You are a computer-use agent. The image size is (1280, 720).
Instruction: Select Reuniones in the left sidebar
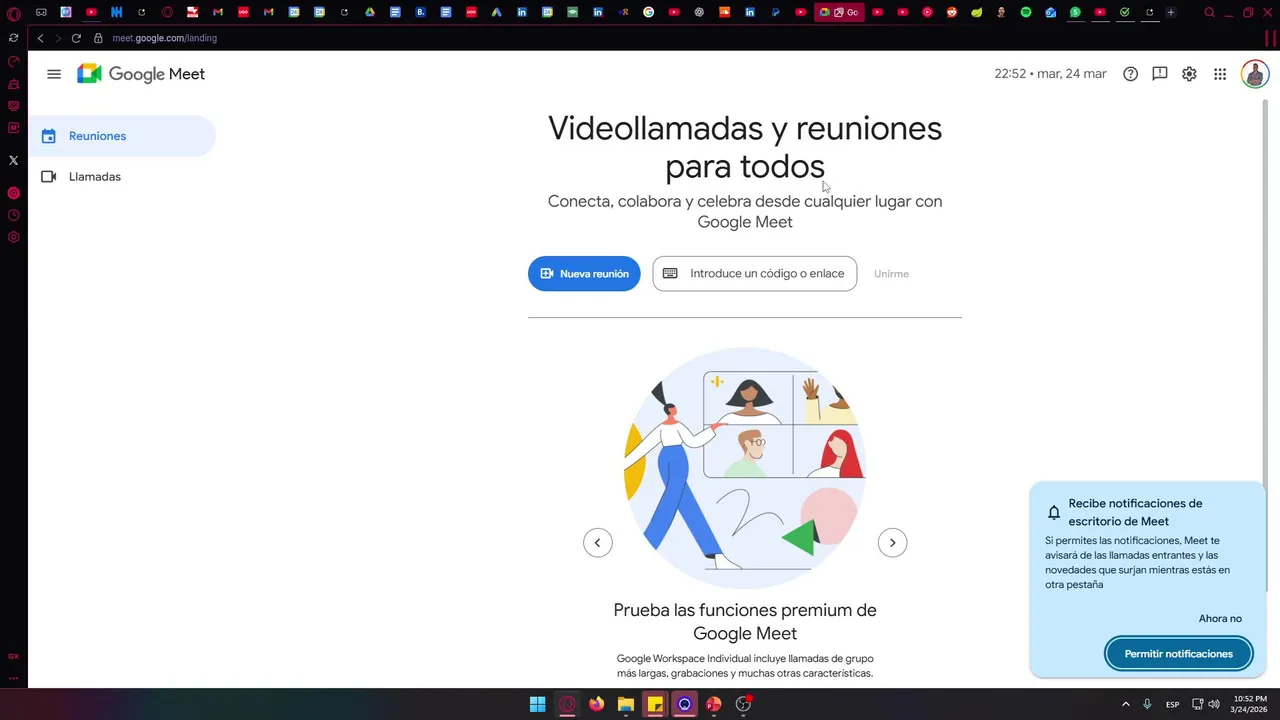(x=122, y=136)
